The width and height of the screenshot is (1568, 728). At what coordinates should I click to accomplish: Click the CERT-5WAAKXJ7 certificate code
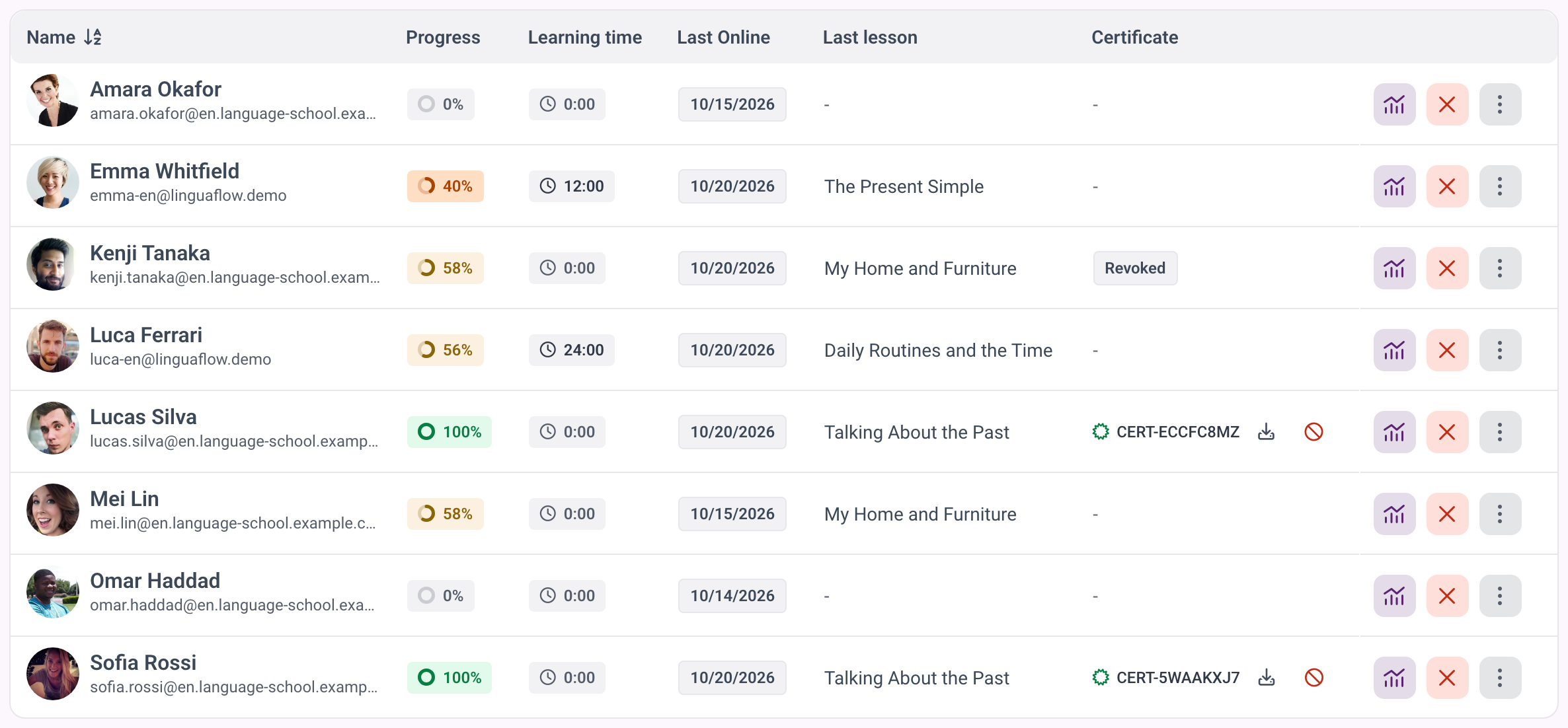click(x=1177, y=678)
